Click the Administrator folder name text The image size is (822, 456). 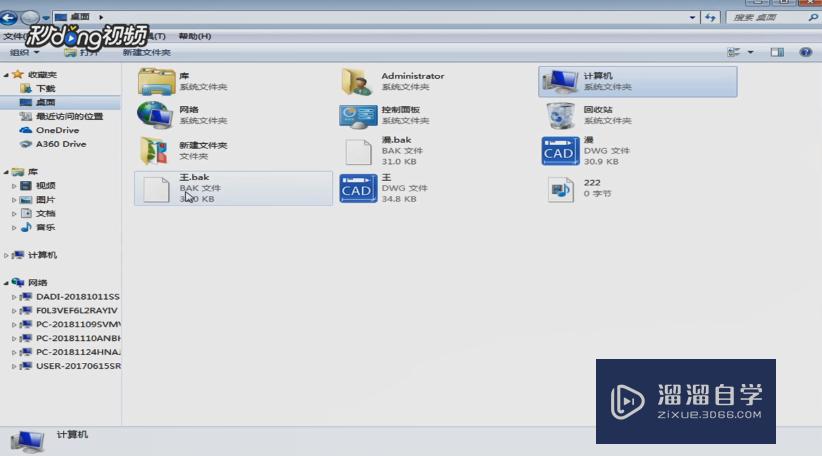[x=413, y=76]
